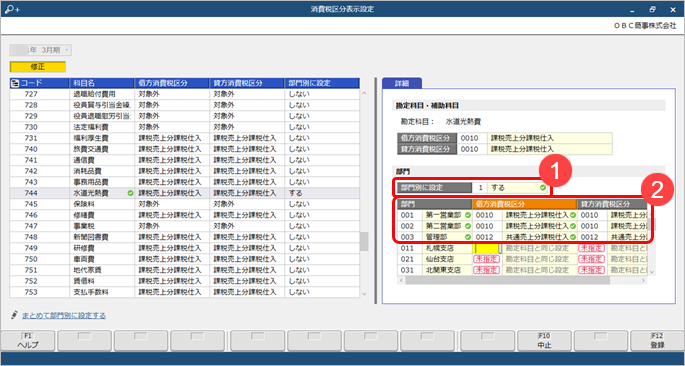
Task: Select row 749 研修費
Action: point(184,248)
